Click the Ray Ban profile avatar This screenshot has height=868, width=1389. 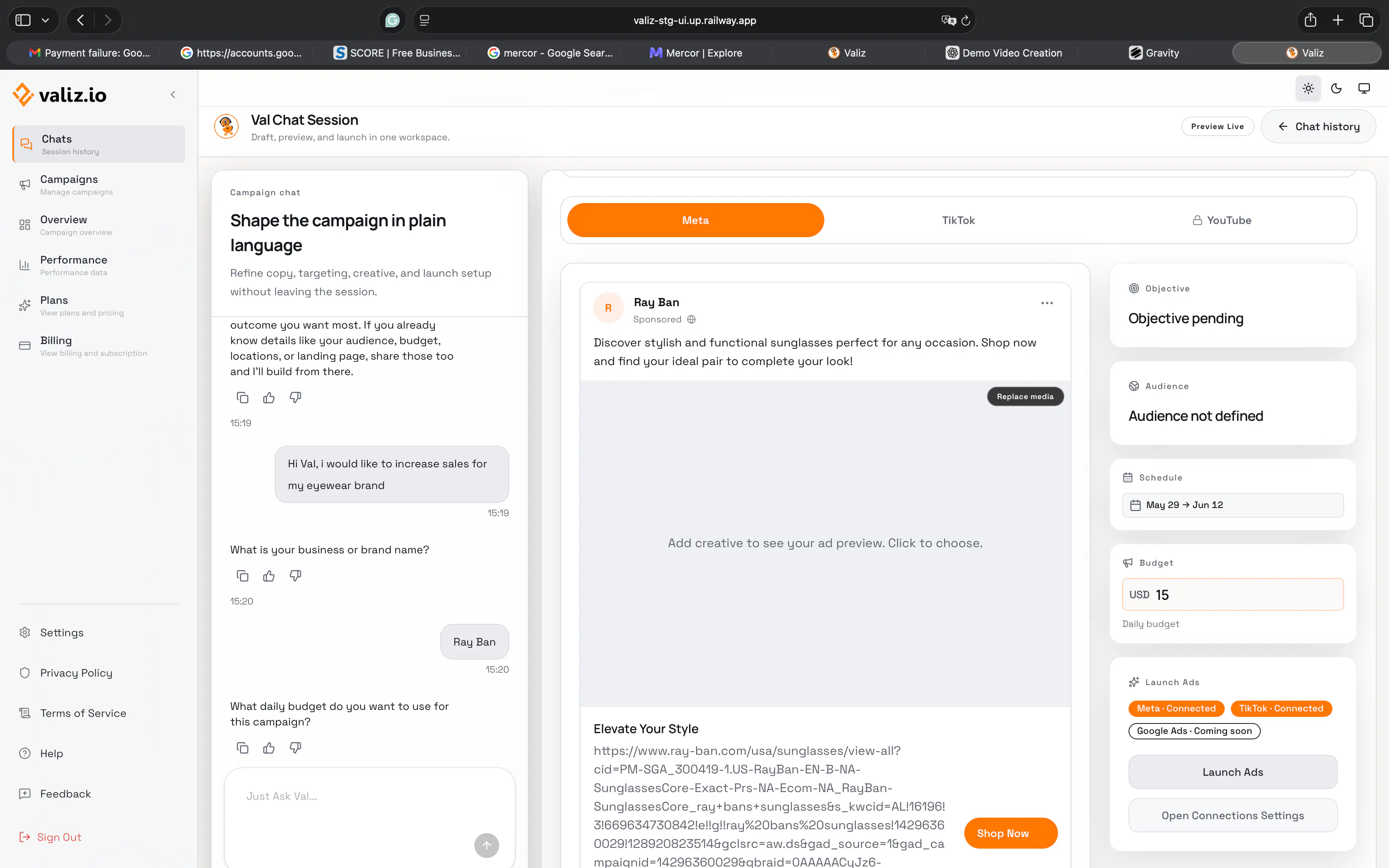(608, 308)
